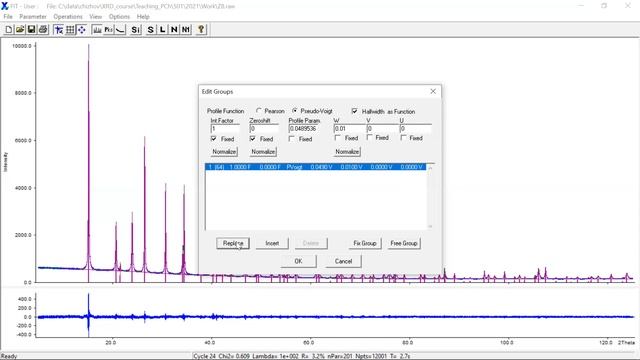
Task: Click the V value input field
Action: click(382, 129)
